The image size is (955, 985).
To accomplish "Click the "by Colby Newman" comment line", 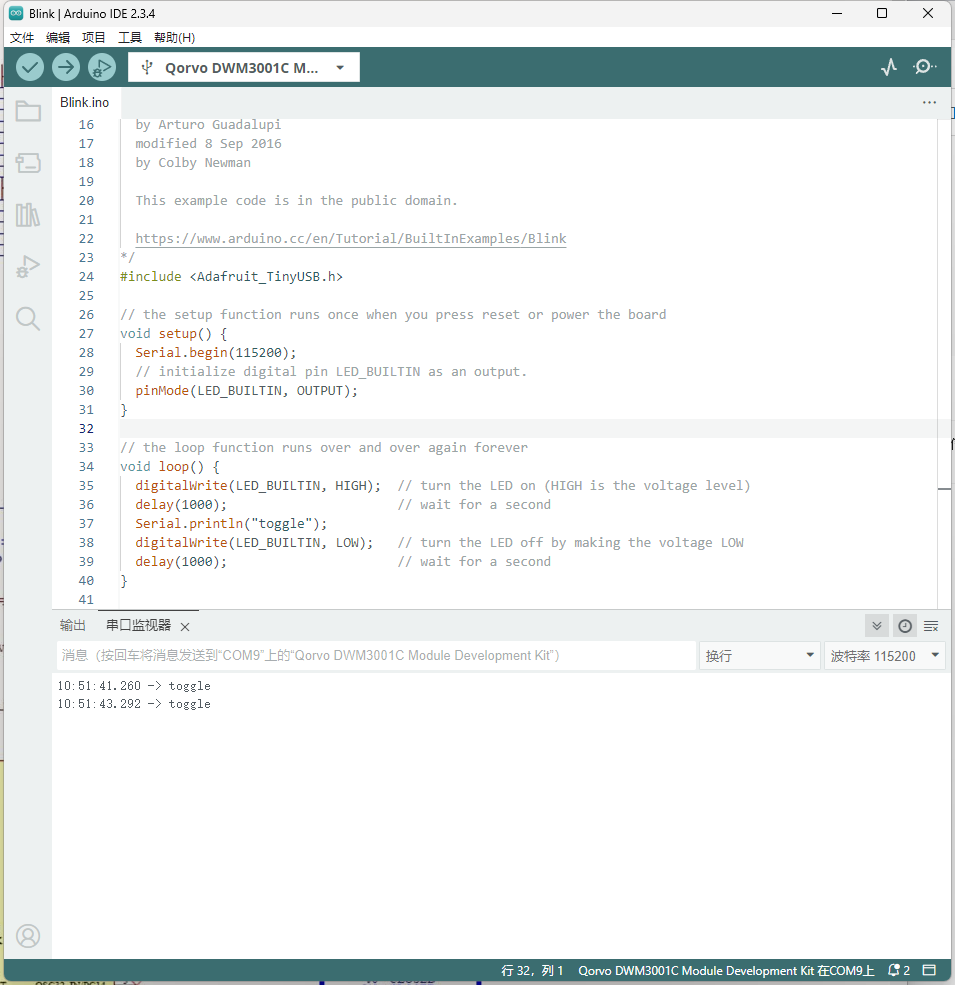I will coord(193,163).
